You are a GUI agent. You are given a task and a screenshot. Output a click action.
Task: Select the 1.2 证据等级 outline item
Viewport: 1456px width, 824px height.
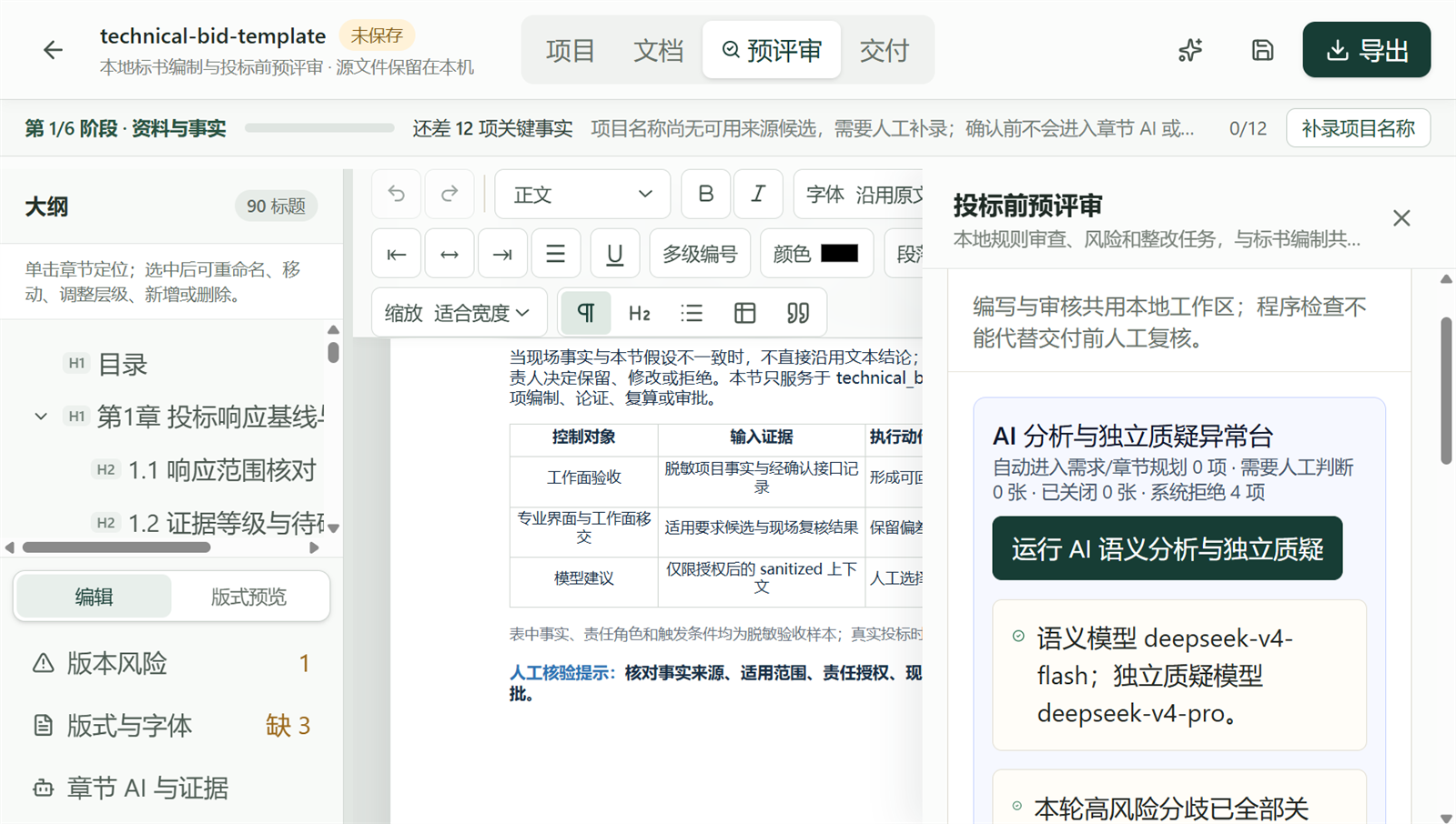226,523
